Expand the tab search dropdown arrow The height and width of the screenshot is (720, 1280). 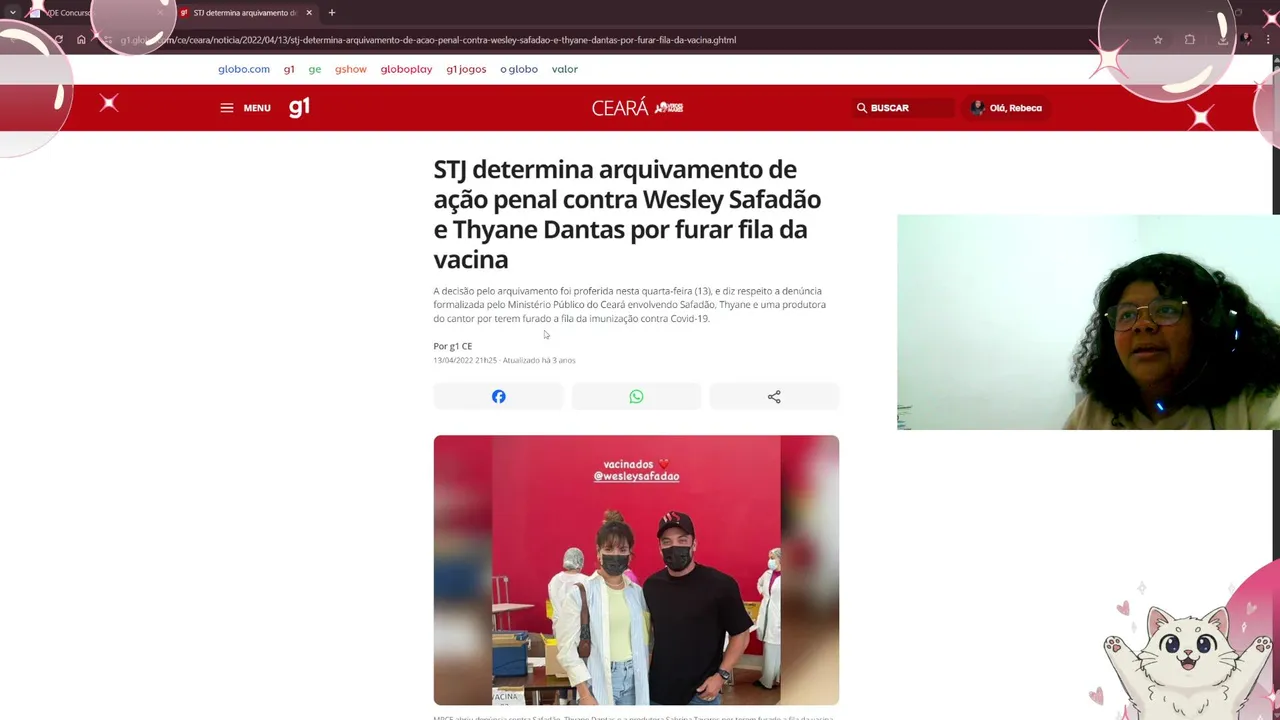click(x=12, y=13)
